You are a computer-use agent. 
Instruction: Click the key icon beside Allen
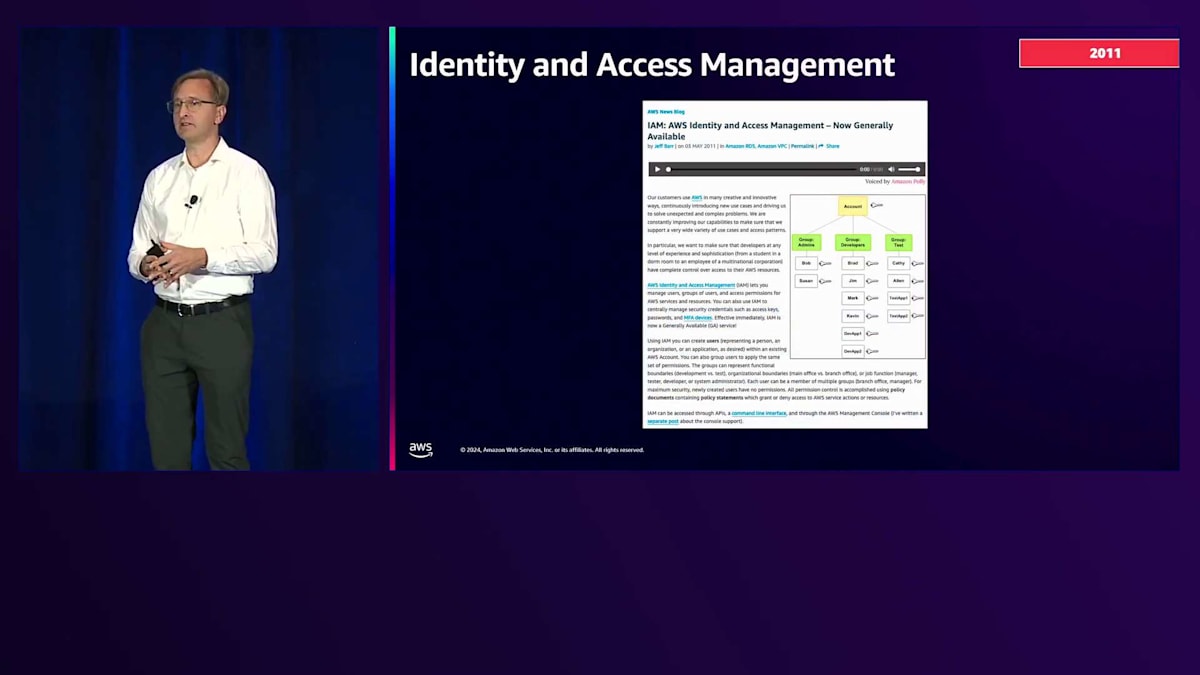click(x=918, y=281)
